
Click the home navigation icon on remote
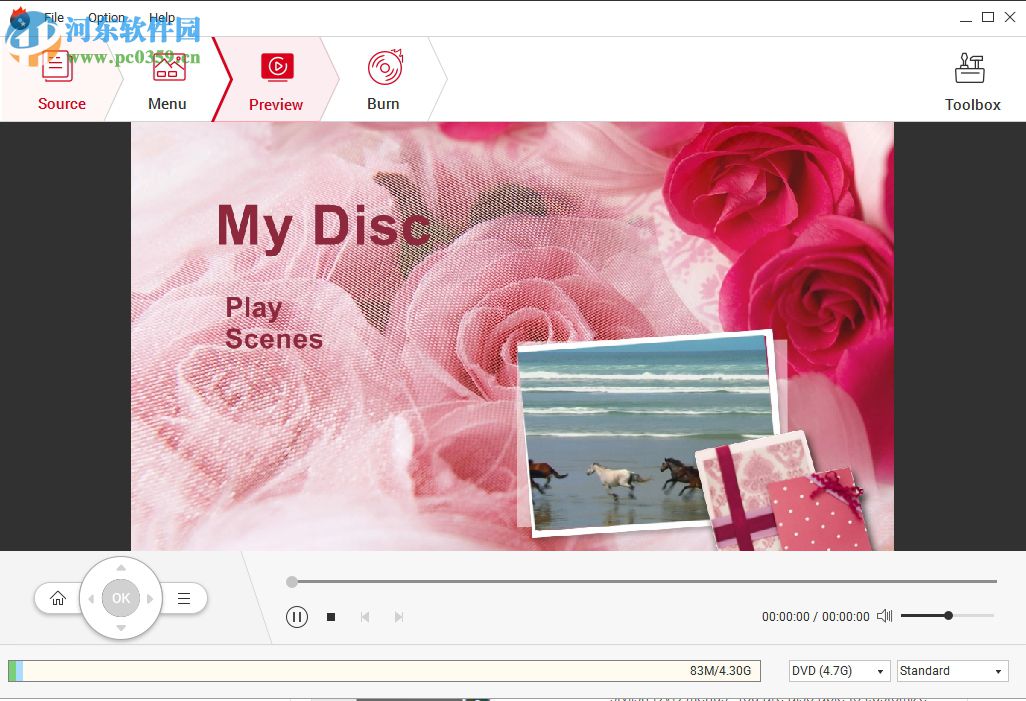[58, 597]
